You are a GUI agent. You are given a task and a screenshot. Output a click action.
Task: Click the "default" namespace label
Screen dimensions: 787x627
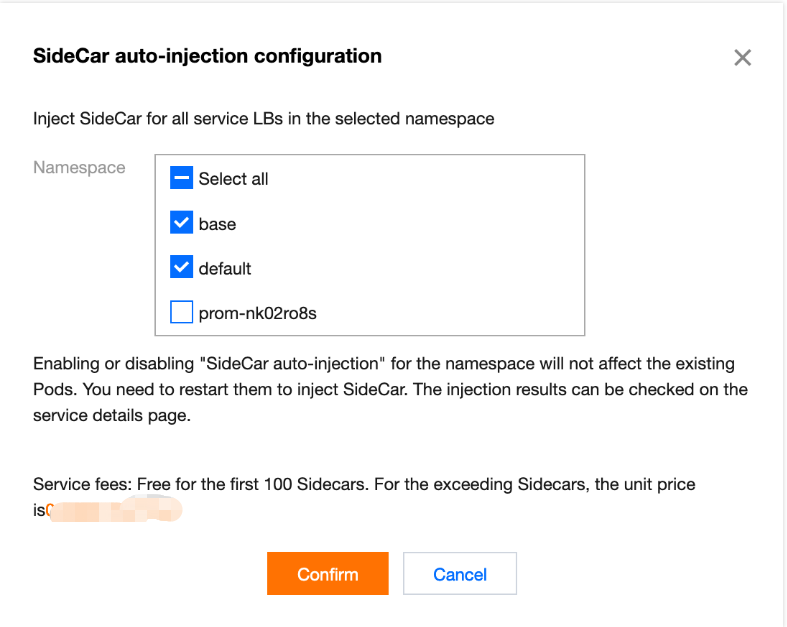pos(225,269)
